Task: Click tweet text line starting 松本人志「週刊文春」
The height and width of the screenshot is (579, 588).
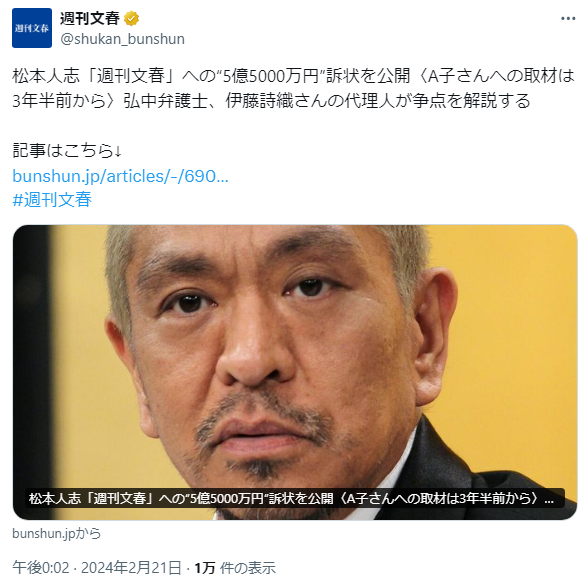Action: pos(293,76)
